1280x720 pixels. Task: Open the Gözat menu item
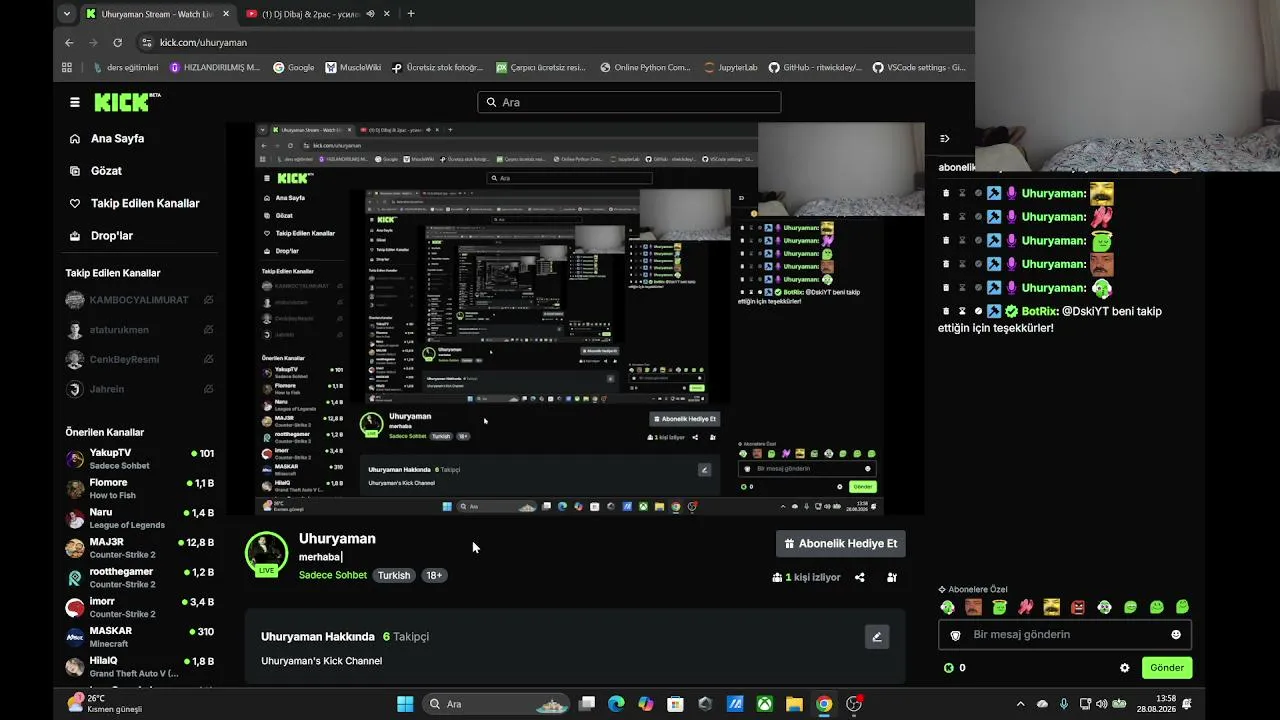(106, 171)
